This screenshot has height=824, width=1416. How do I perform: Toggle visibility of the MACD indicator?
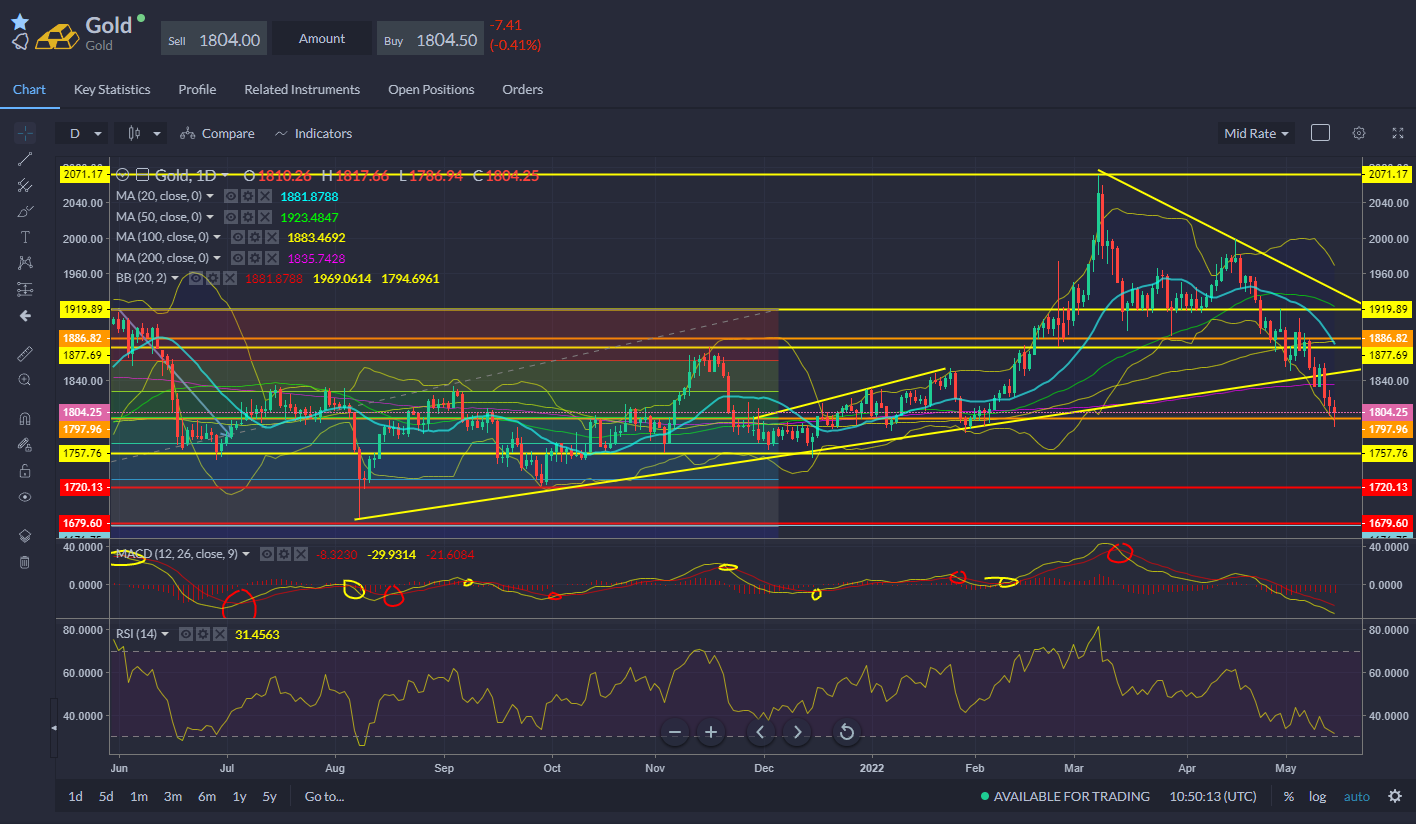[268, 554]
